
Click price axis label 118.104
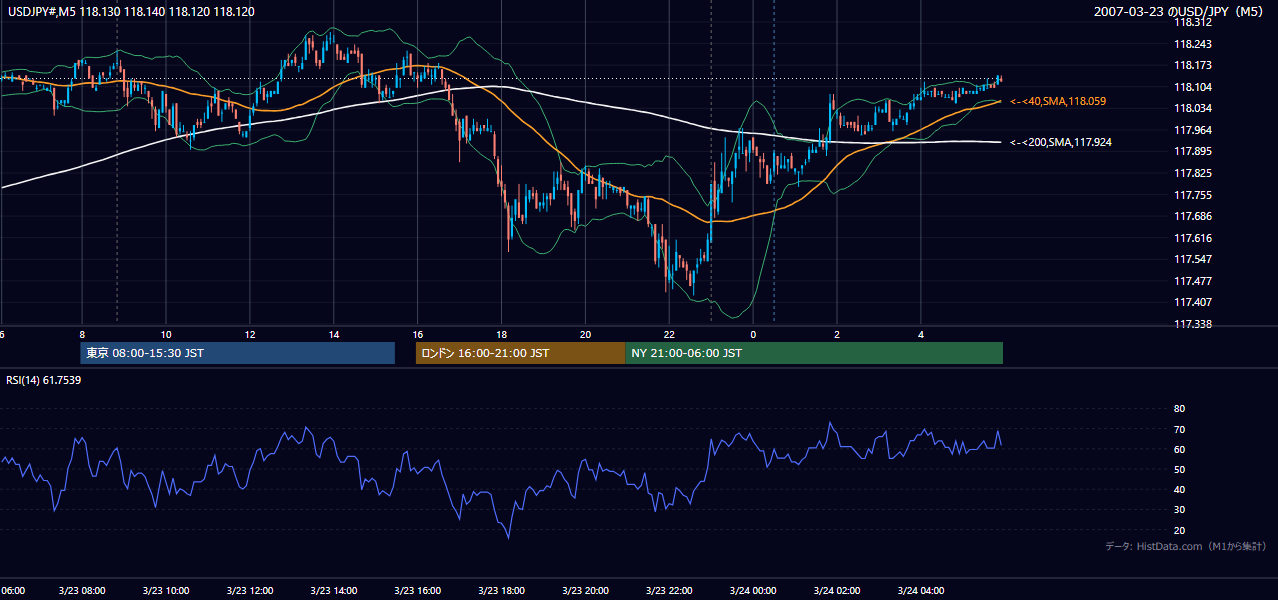coord(1192,87)
